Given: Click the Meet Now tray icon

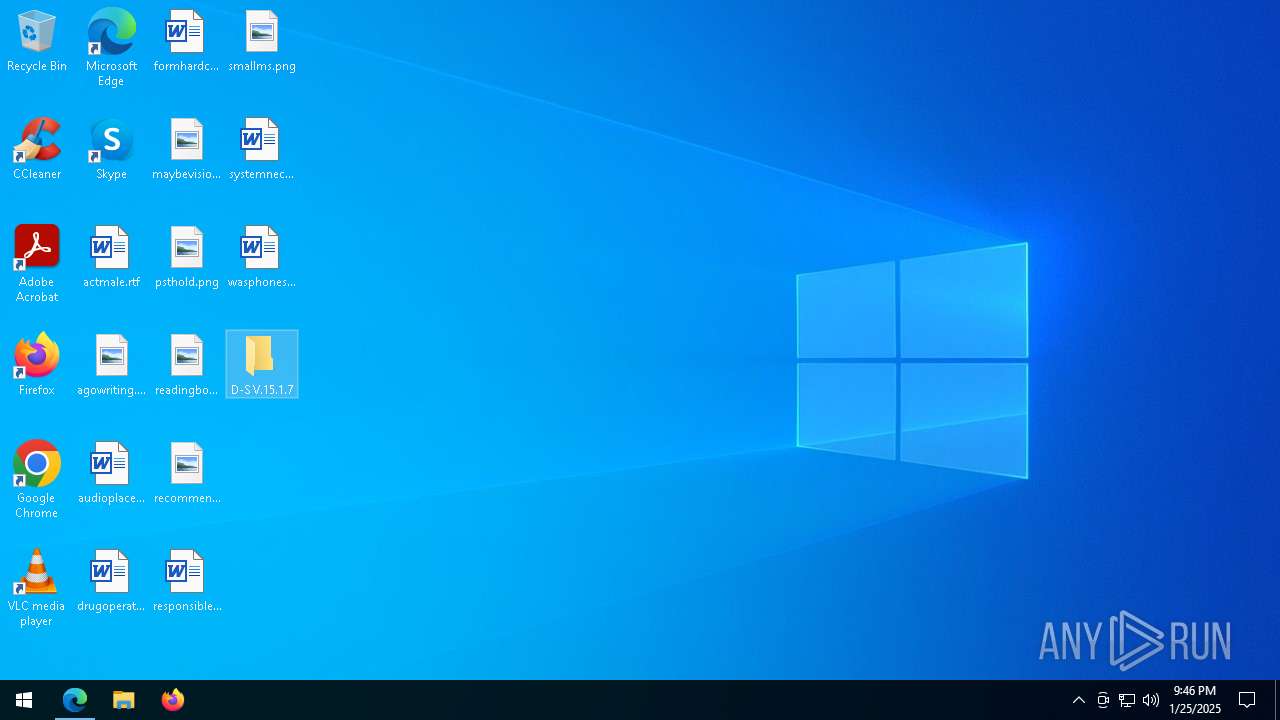Looking at the screenshot, I should (1103, 700).
